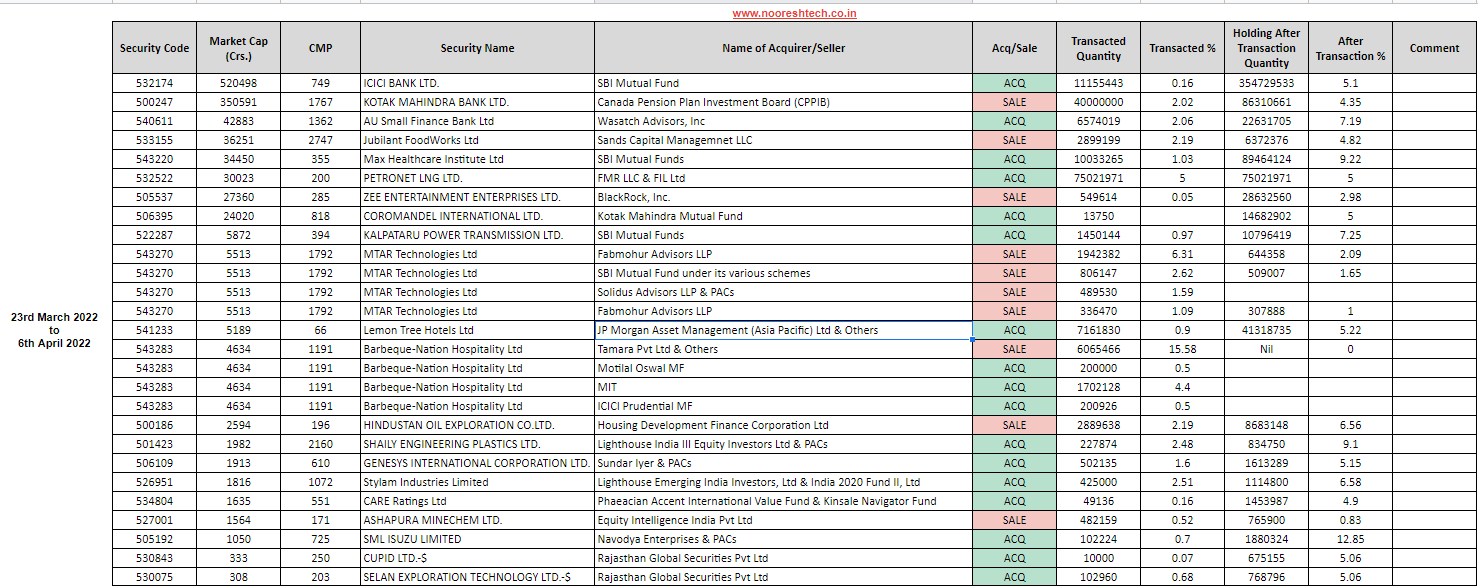Image resolution: width=1478 pixels, height=587 pixels.
Task: Click Max Healthcare Institute Ltd
Action: click(477, 159)
